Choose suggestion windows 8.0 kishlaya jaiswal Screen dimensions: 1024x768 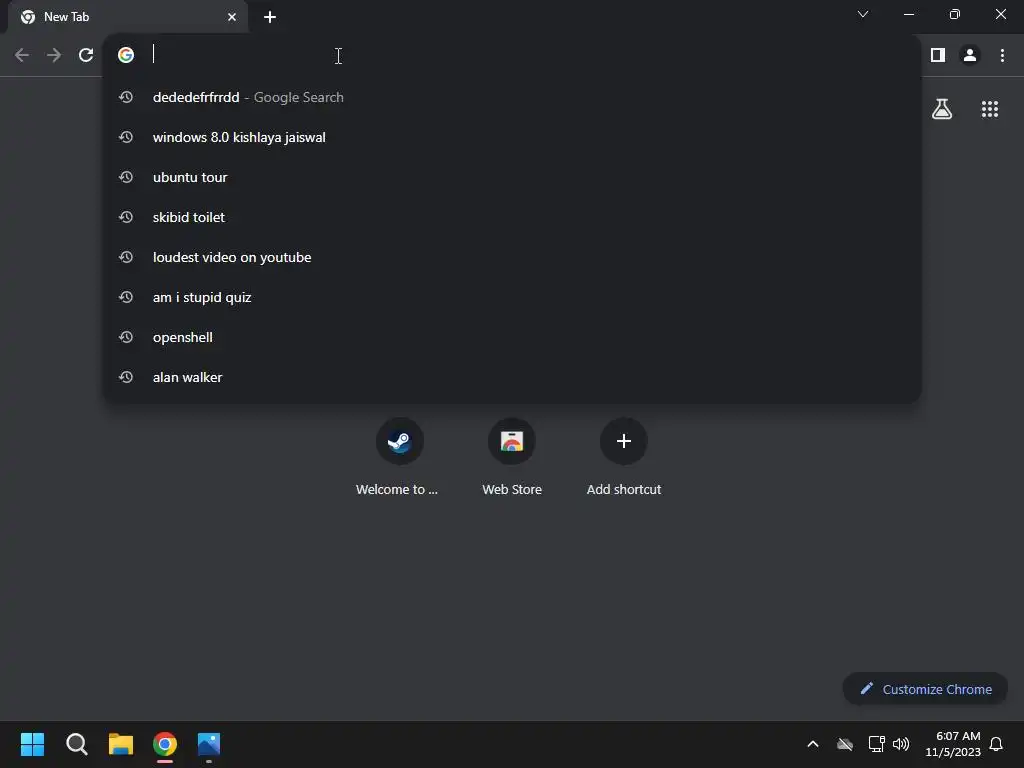point(513,137)
